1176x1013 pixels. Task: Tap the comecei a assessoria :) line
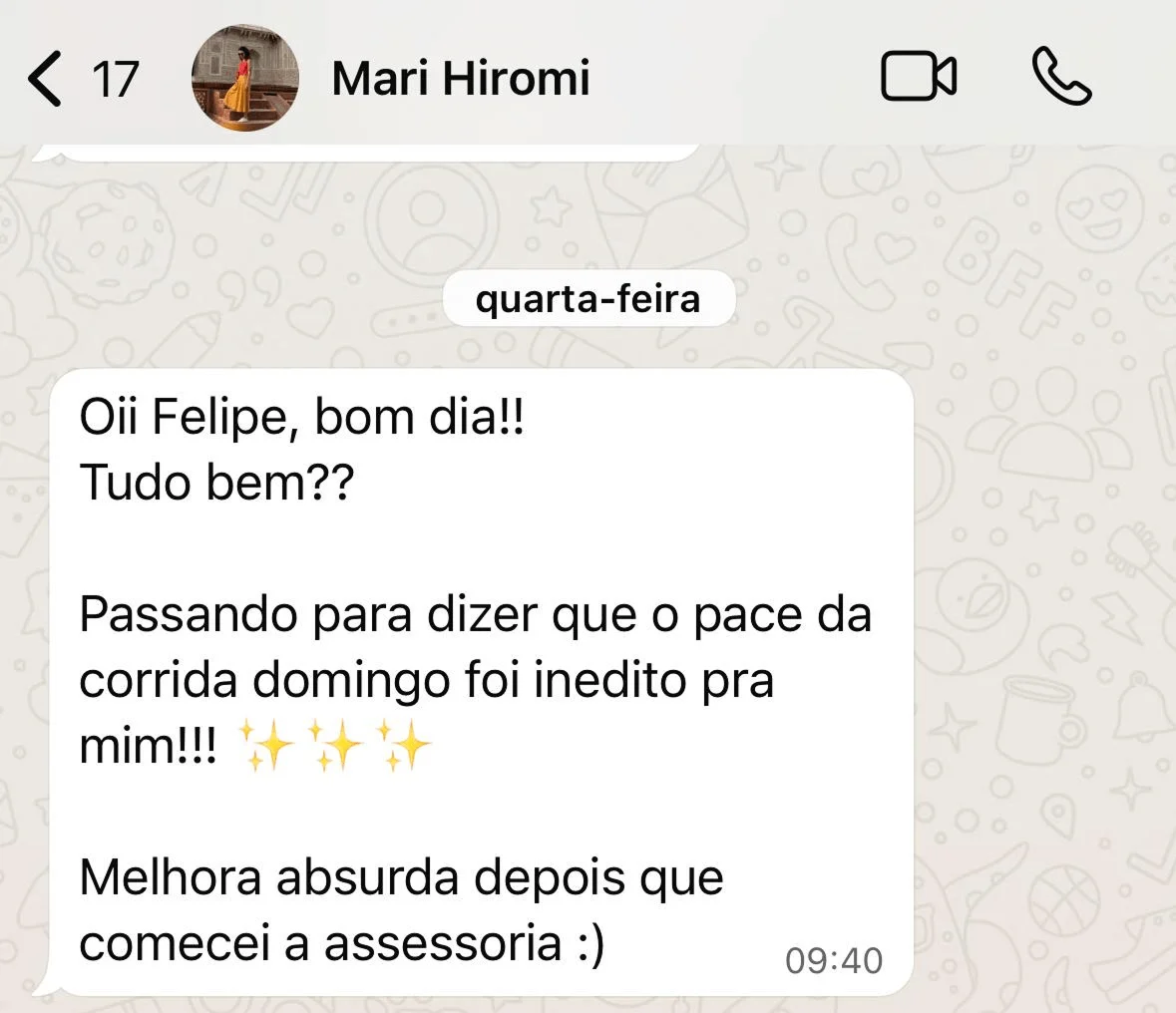pos(341,942)
